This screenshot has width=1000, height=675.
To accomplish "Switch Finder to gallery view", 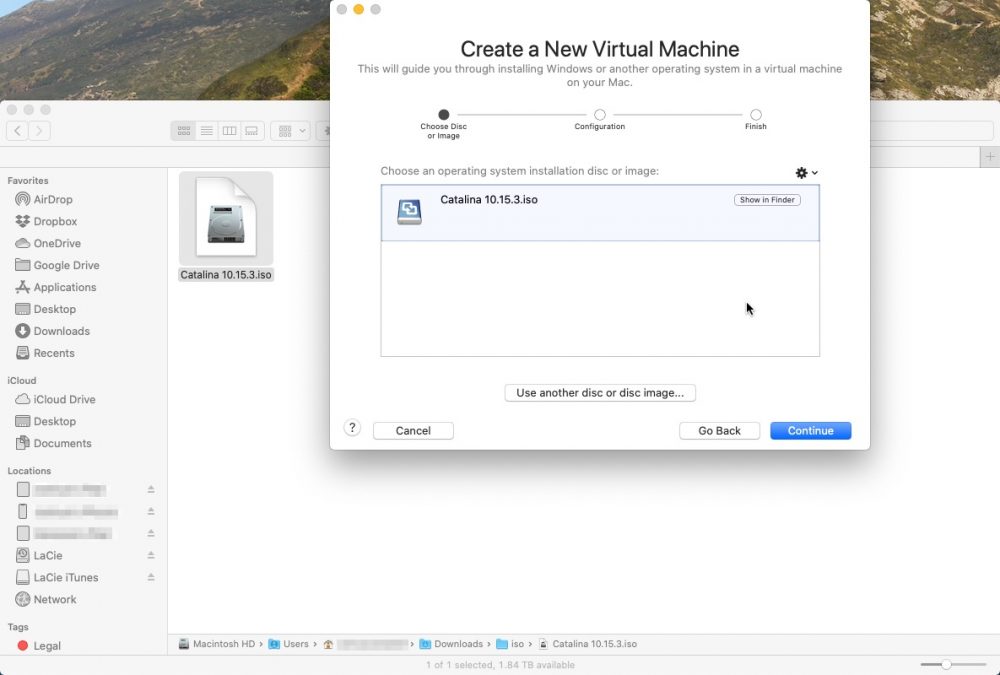I will pos(252,131).
